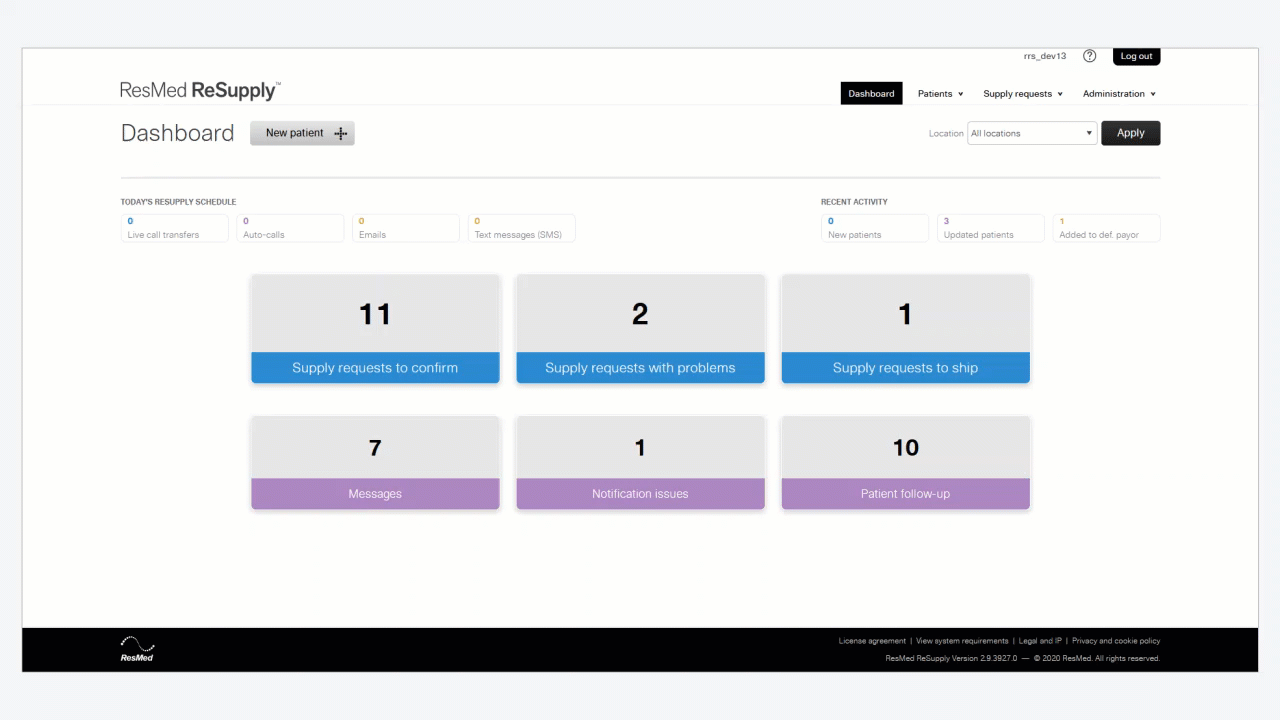1280x720 pixels.
Task: Open the Patient follow-up tile
Action: click(905, 463)
